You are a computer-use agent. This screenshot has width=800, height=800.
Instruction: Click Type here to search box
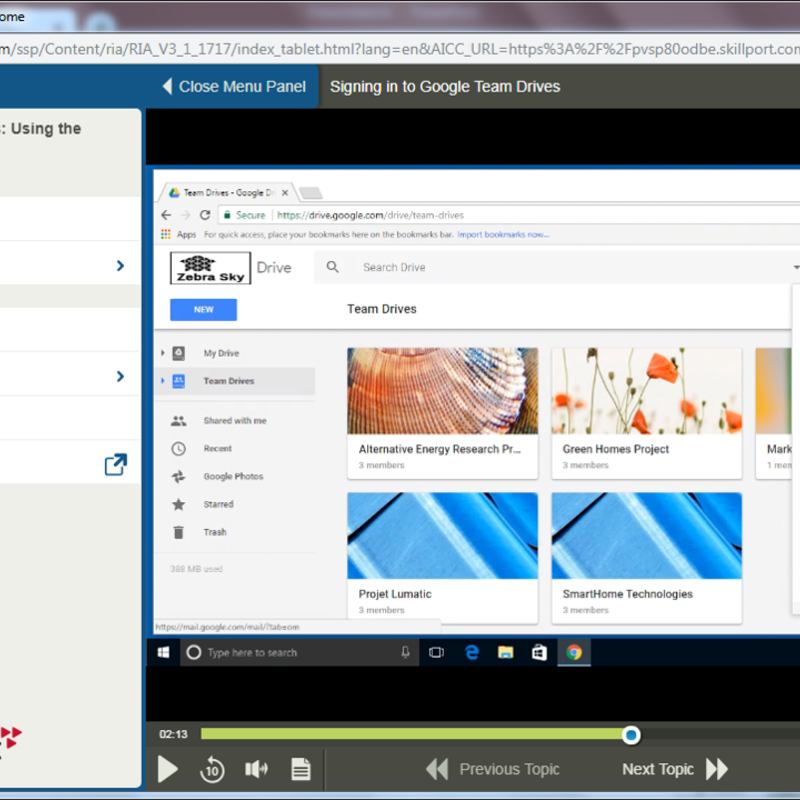click(x=299, y=653)
